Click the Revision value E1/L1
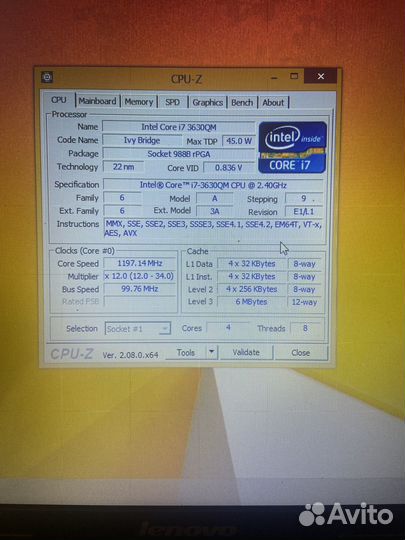Image resolution: width=405 pixels, height=540 pixels. tap(303, 211)
